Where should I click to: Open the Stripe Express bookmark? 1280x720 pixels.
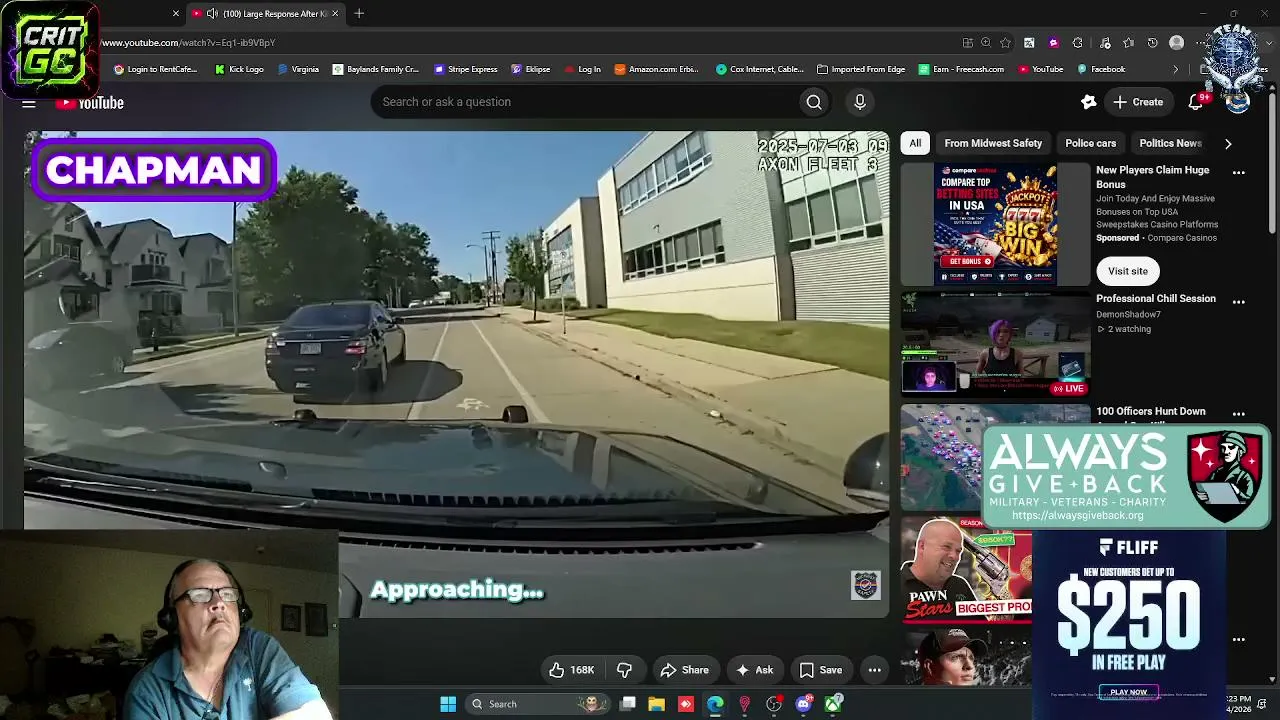466,70
